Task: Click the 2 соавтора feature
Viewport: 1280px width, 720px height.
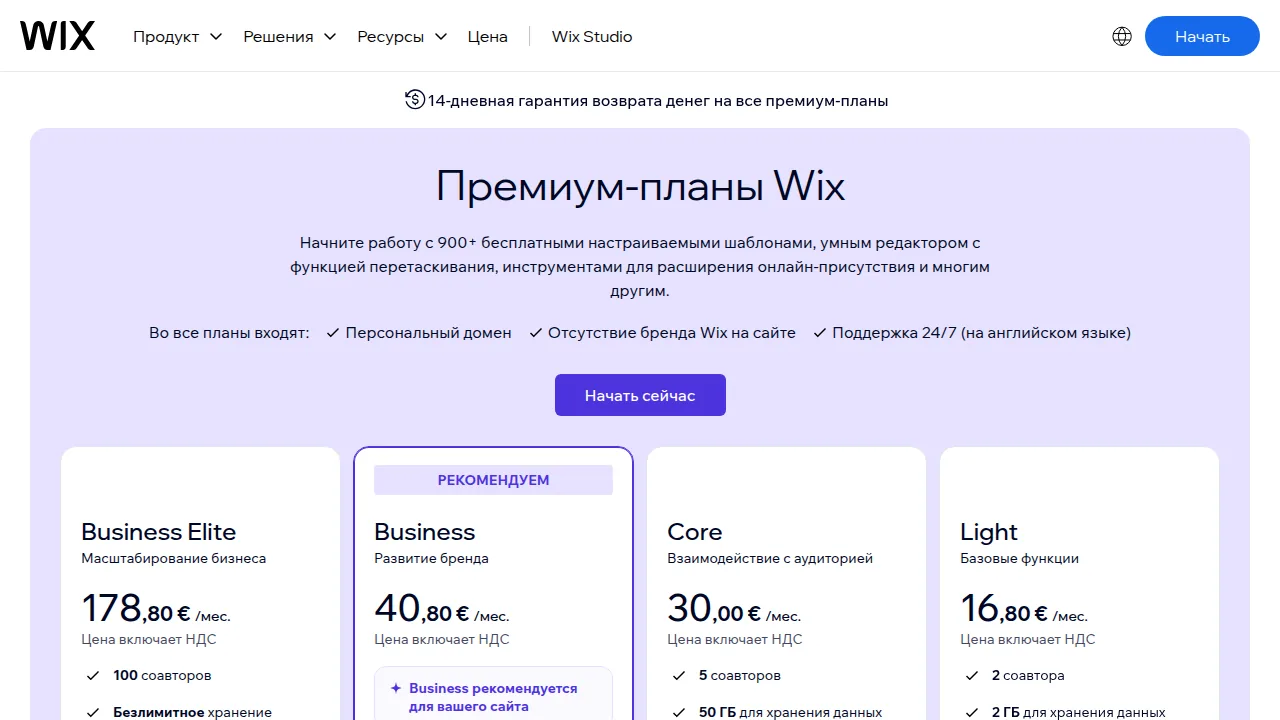Action: [1028, 675]
